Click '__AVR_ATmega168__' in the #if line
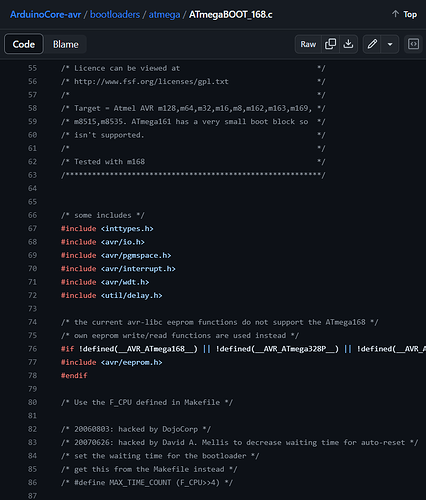Viewport: 426px width, 500px height. 156,349
